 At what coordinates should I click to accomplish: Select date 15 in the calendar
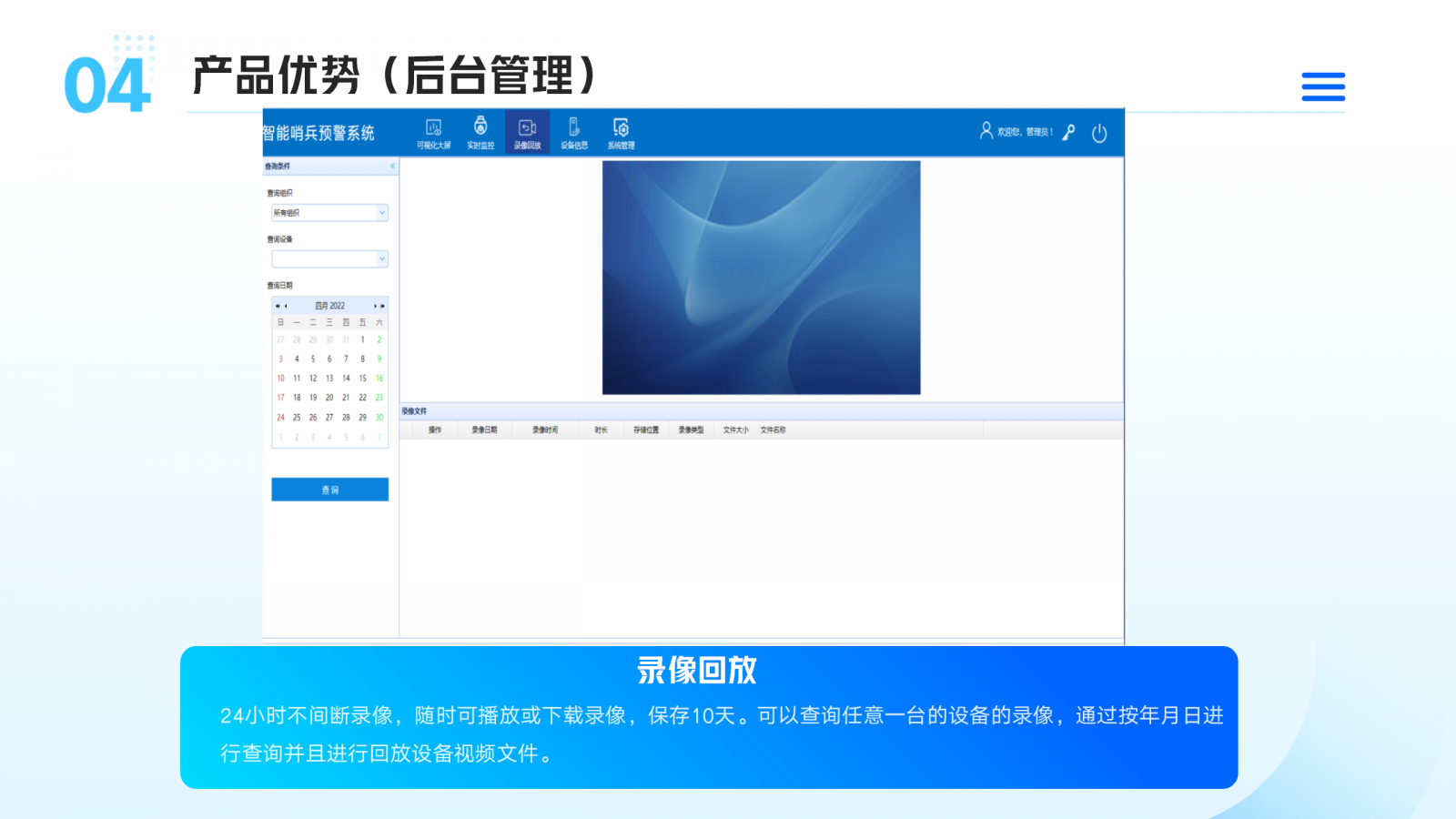(362, 379)
